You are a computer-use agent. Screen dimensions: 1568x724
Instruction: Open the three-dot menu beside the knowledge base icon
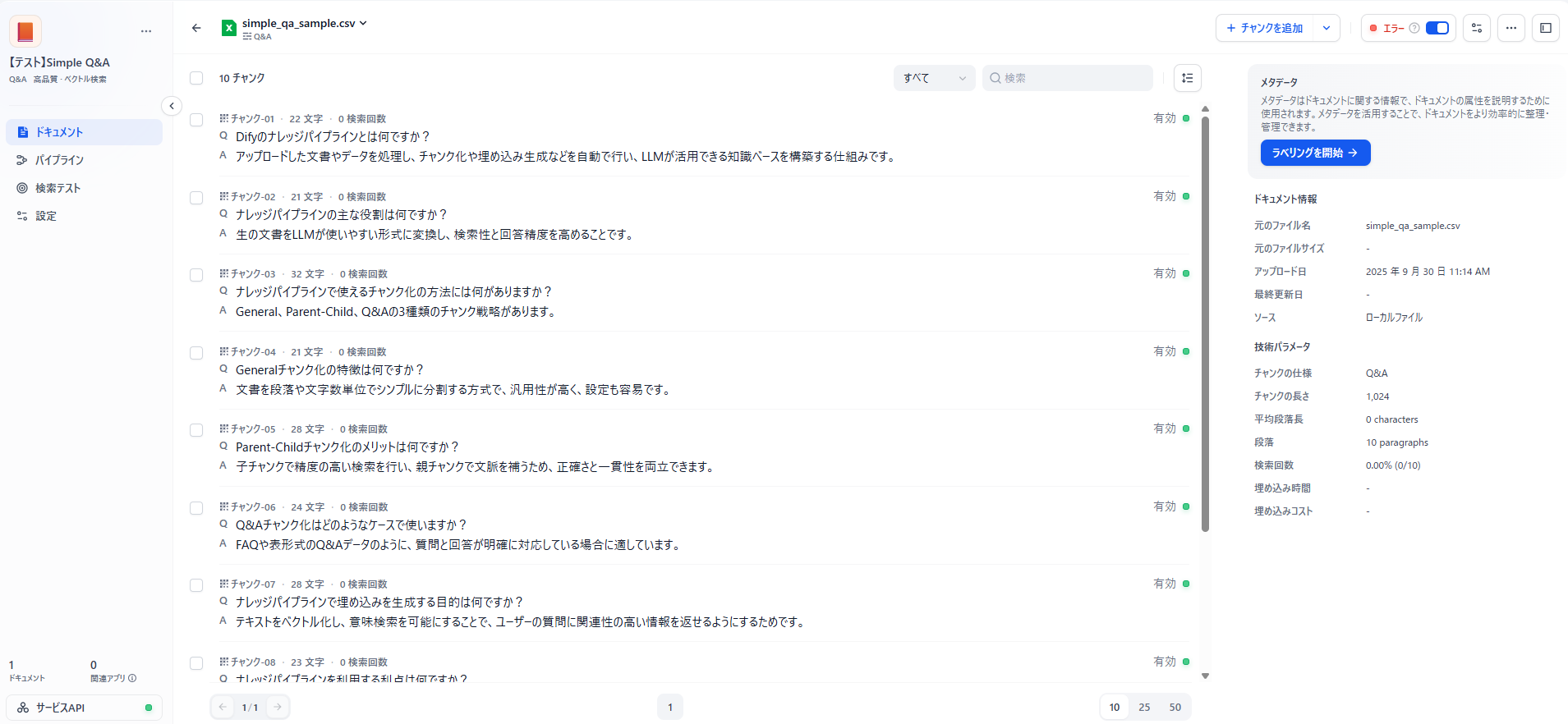(x=146, y=31)
